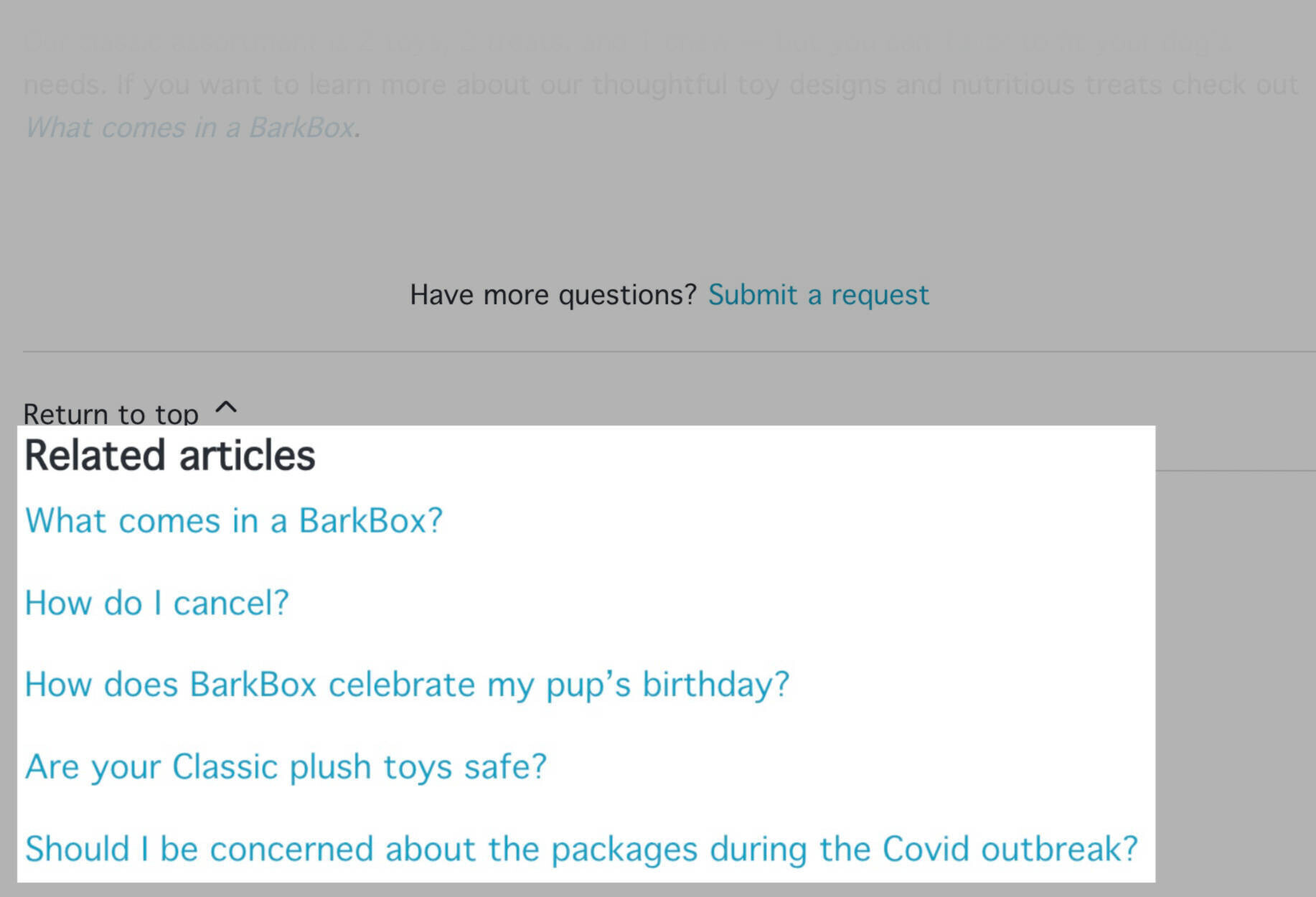The image size is (1316, 897).
Task: Click the word needs starting the paragraph line
Action: [63, 85]
